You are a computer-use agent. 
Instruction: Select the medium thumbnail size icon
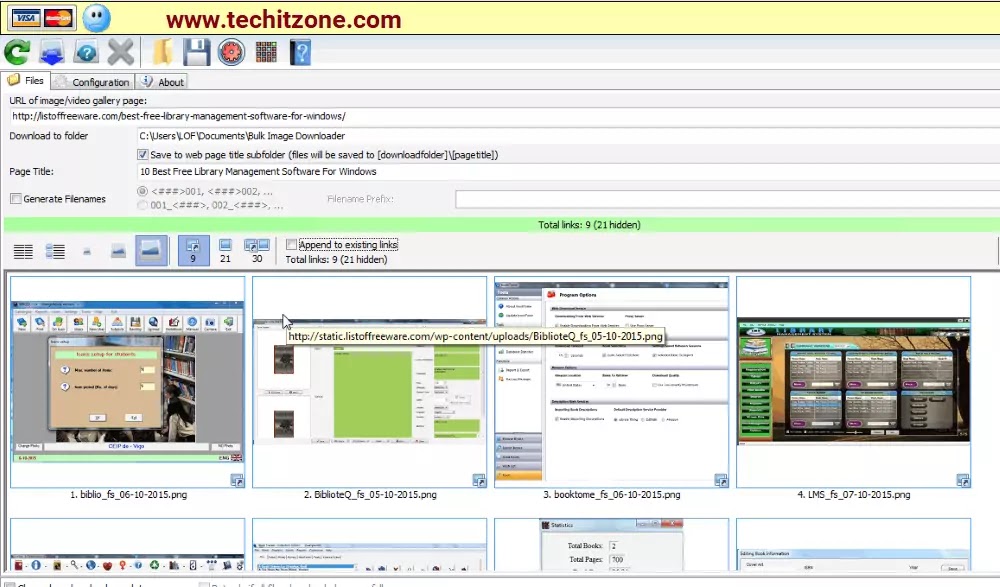coord(118,251)
